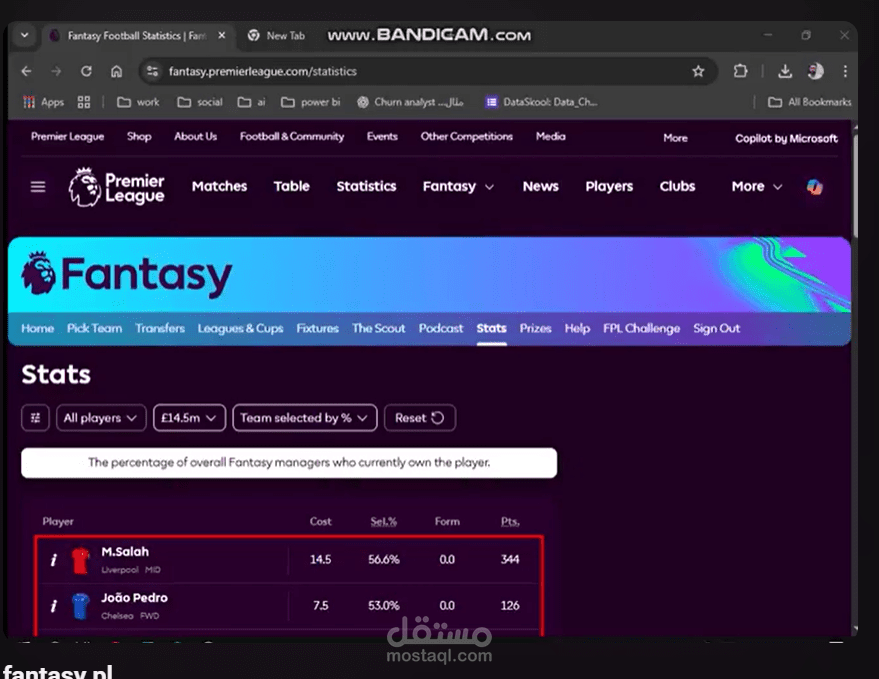The image size is (879, 679).
Task: Go back using the browser back arrow
Action: pos(26,71)
